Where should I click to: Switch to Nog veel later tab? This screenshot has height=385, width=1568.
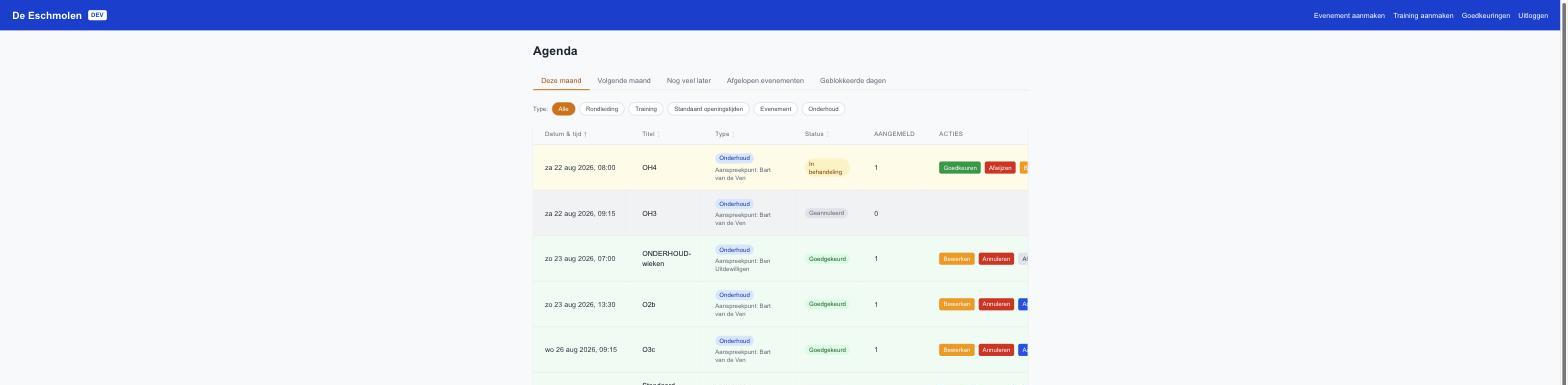coord(689,81)
